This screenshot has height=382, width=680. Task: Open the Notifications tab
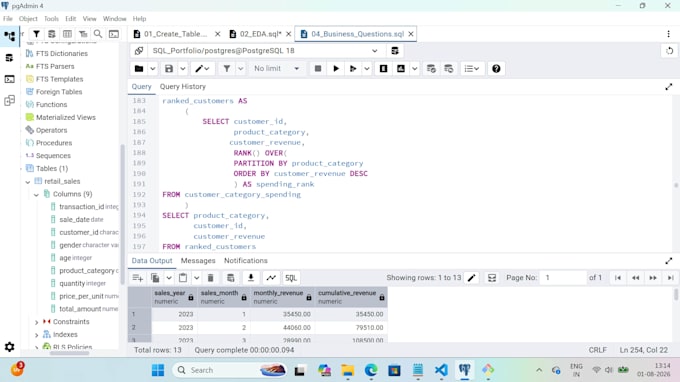pyautogui.click(x=245, y=261)
